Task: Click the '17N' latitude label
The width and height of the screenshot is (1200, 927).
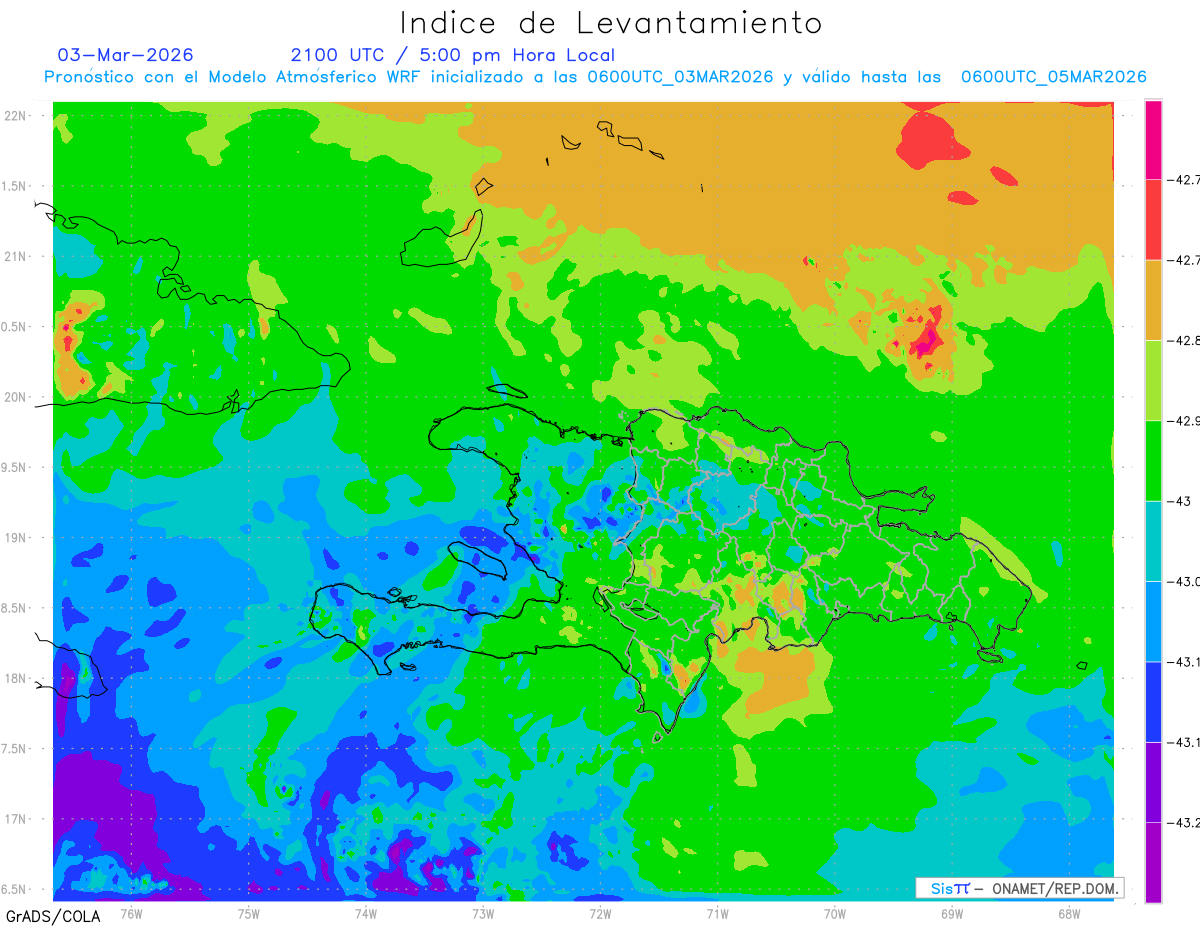Action: [x=16, y=819]
